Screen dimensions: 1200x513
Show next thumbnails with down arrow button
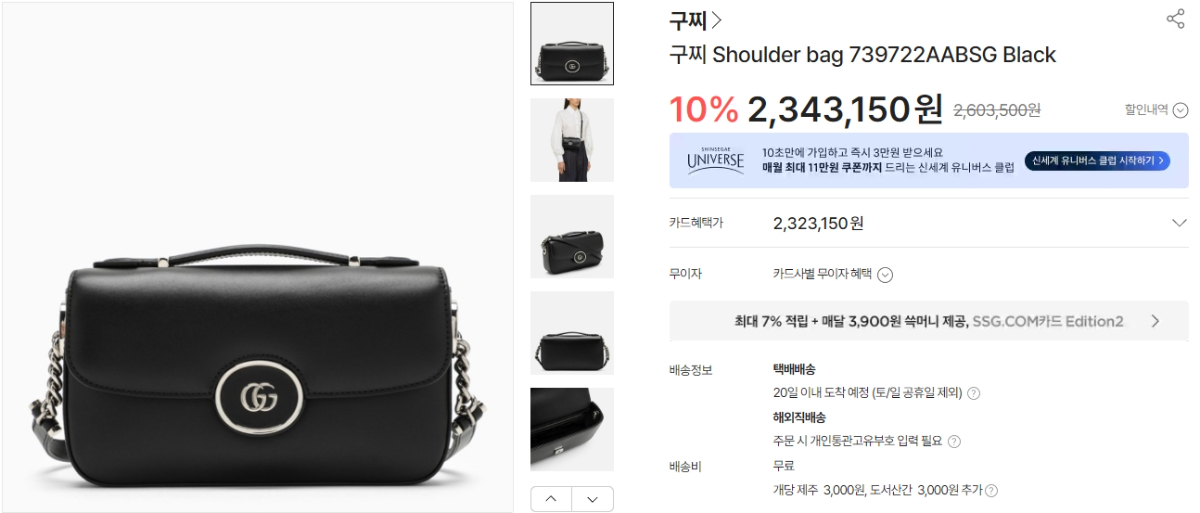[x=593, y=498]
